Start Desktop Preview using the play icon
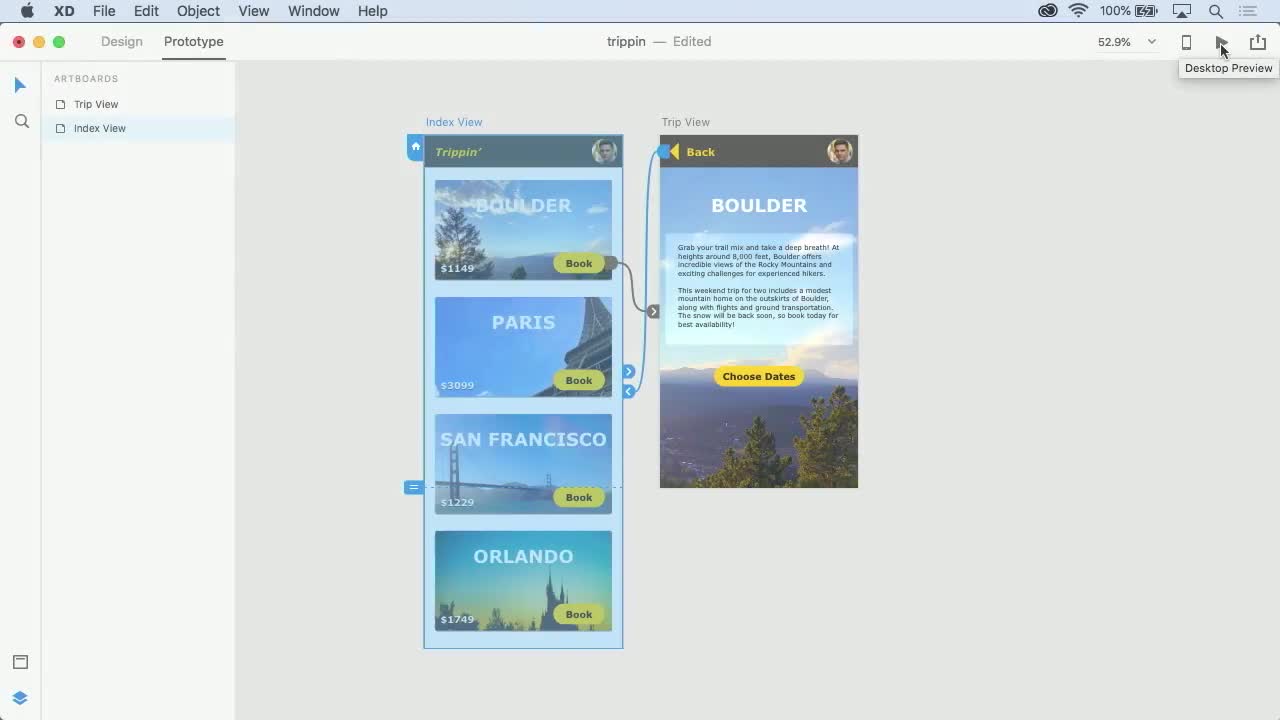Image resolution: width=1280 pixels, height=720 pixels. click(x=1222, y=42)
